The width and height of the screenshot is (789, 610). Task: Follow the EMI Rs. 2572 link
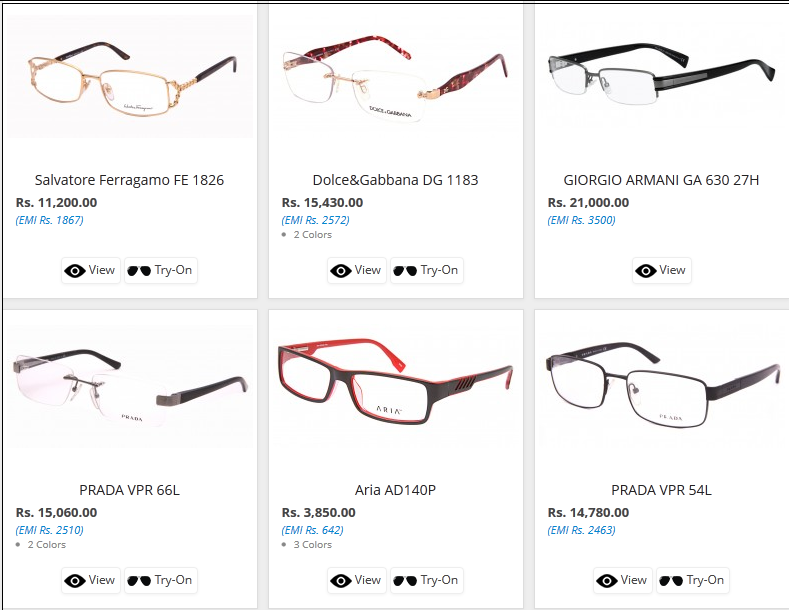pos(315,220)
